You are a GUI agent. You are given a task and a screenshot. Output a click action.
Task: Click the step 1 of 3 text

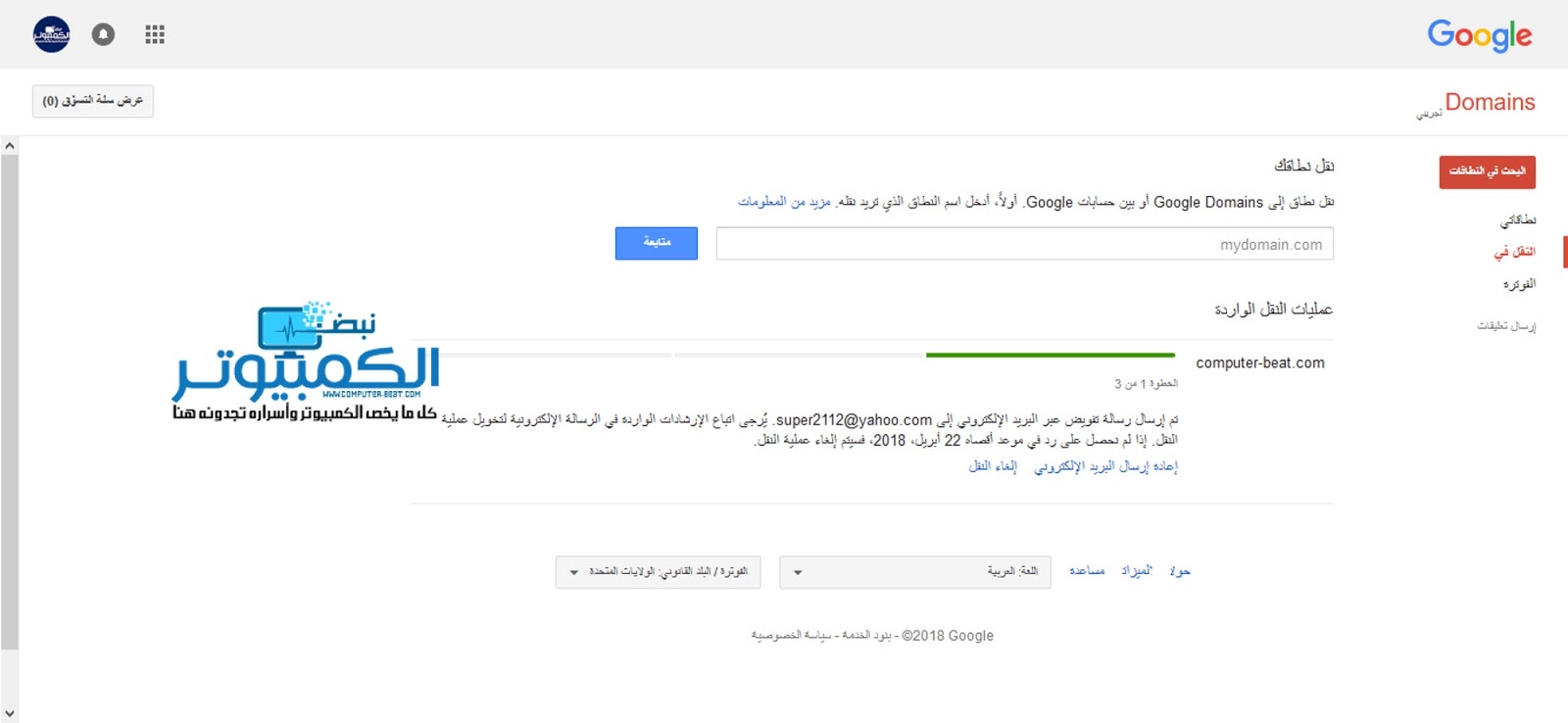point(1146,384)
